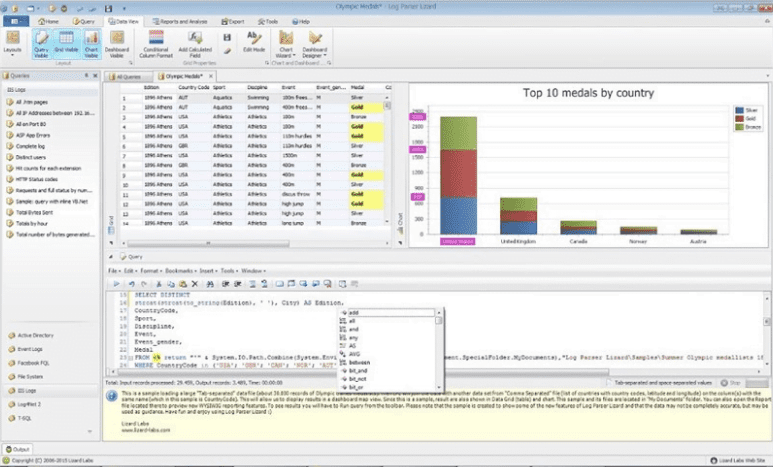Select Event Logs query group

(30, 349)
